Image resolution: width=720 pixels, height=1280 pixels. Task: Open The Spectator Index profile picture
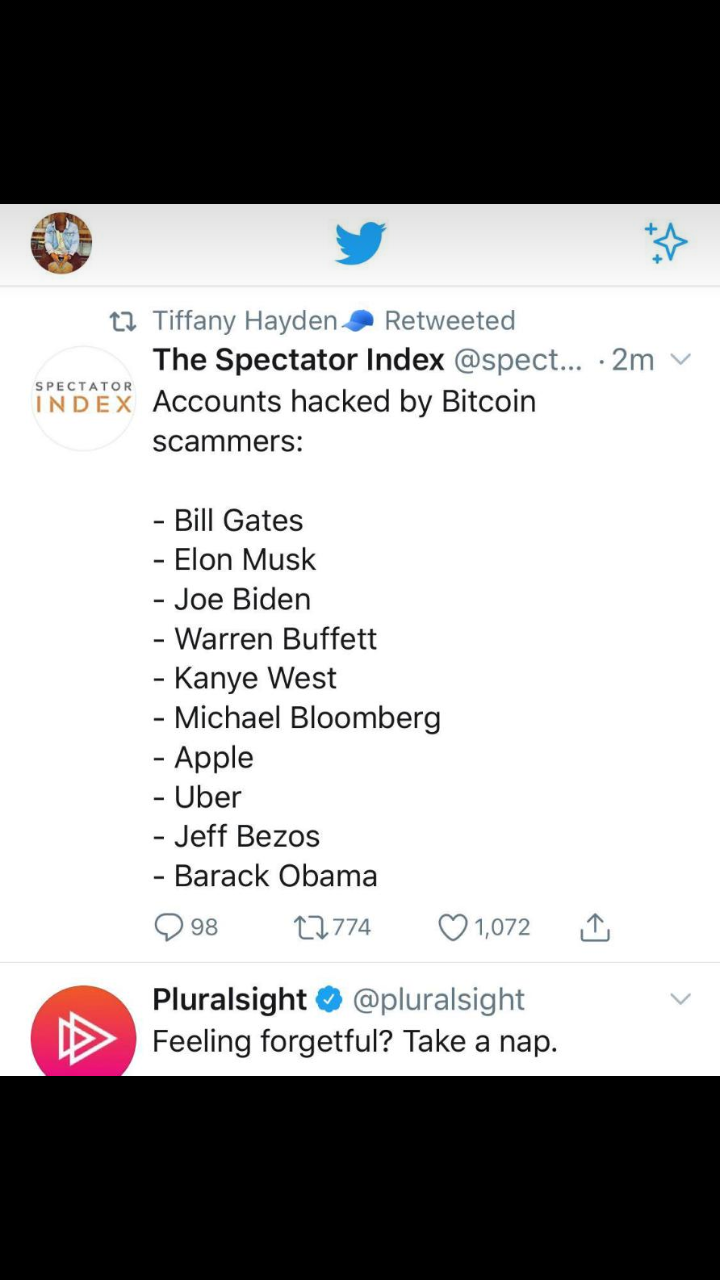(x=83, y=398)
